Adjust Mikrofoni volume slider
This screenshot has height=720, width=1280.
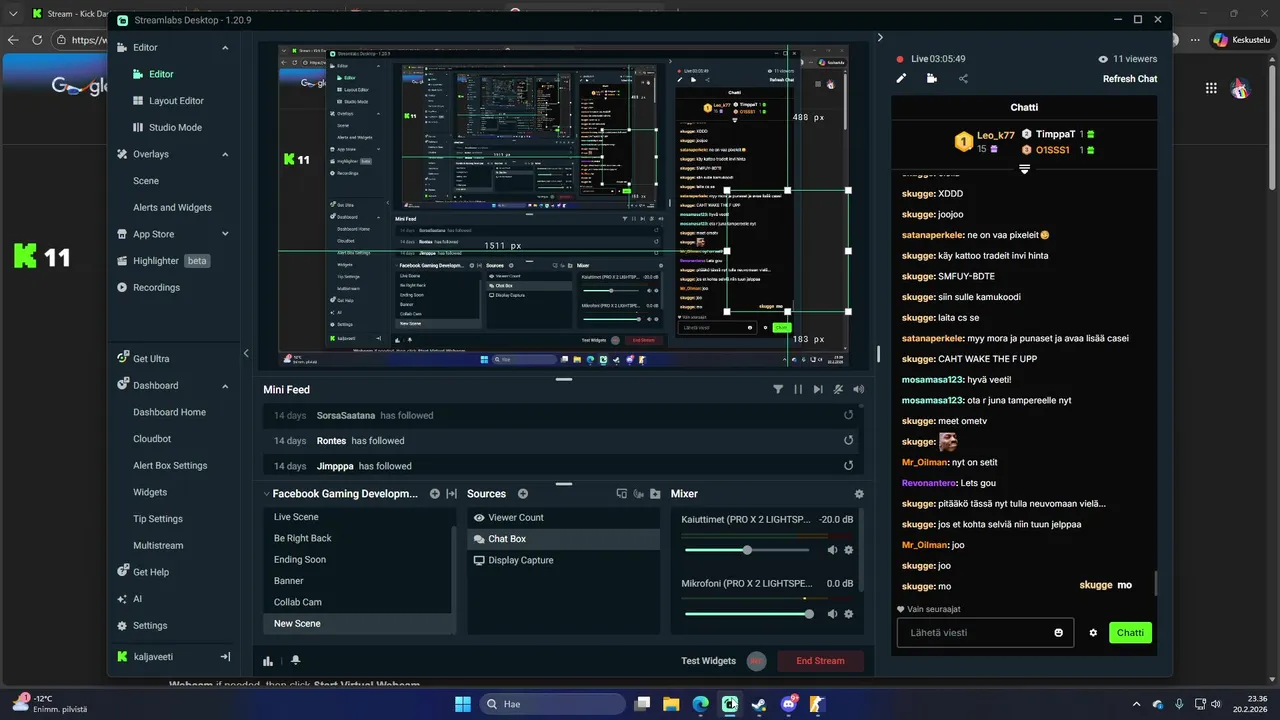pos(809,614)
